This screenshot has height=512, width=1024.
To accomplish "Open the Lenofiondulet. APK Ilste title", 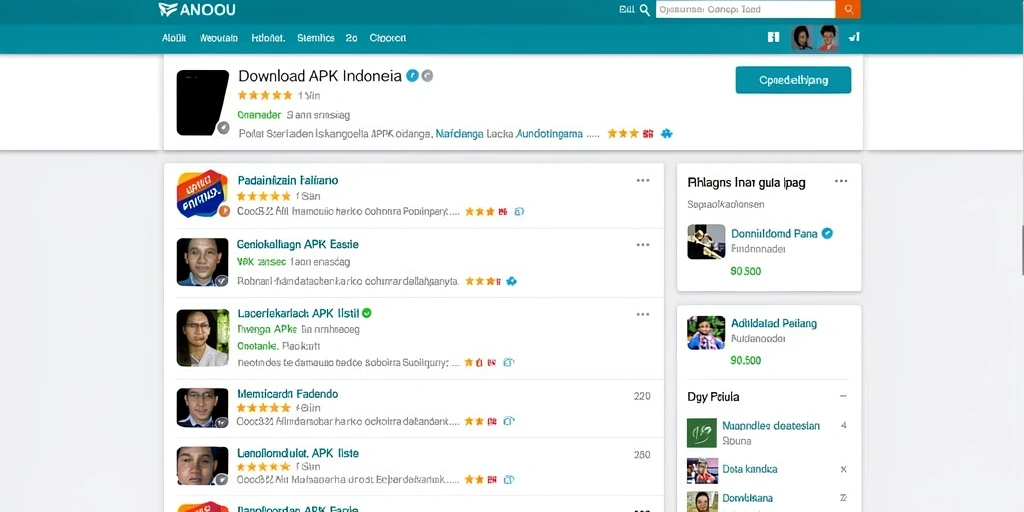I will click(298, 453).
